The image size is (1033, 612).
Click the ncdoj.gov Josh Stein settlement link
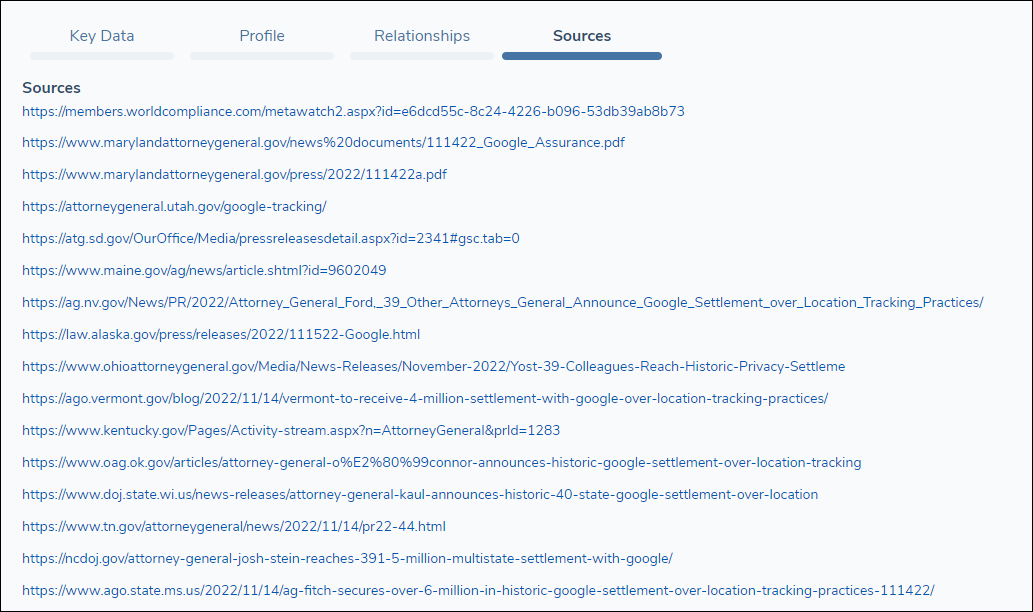point(347,559)
